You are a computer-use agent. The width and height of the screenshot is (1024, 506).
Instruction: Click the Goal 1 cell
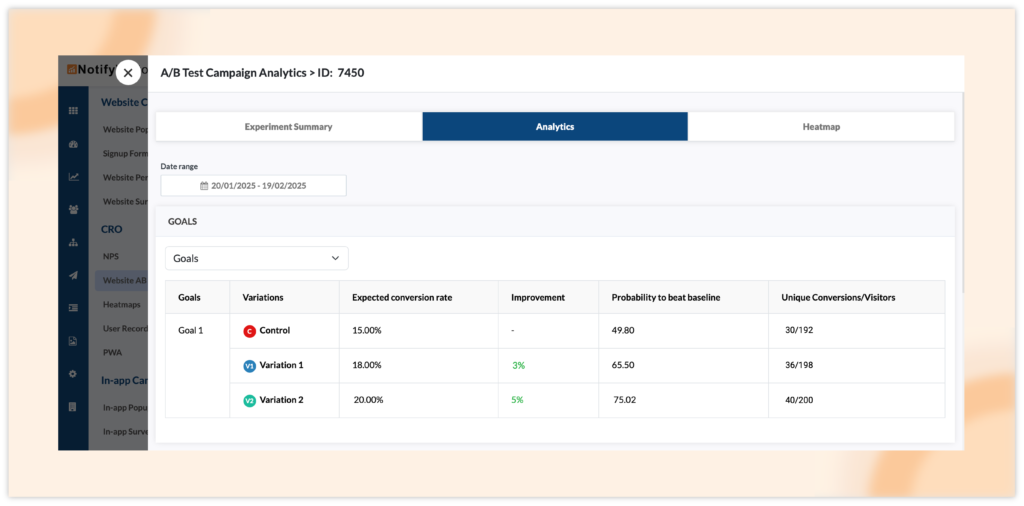pyautogui.click(x=191, y=330)
